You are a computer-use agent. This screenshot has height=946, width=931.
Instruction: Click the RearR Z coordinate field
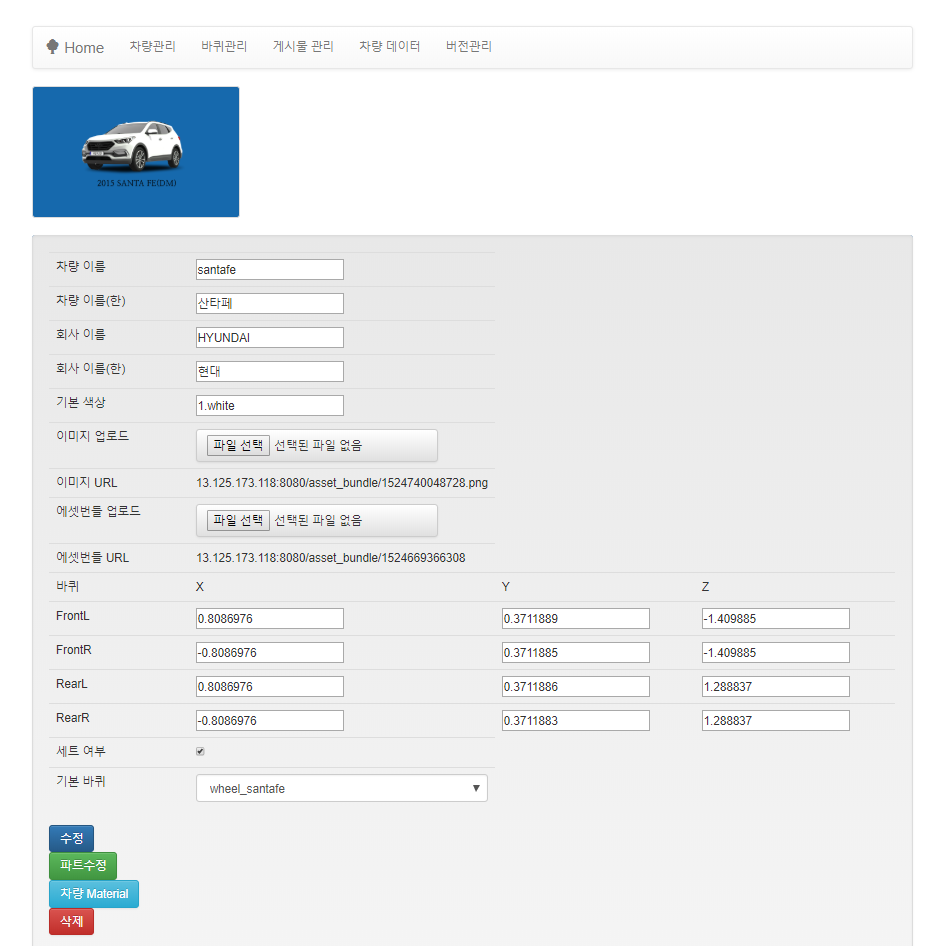[775, 721]
